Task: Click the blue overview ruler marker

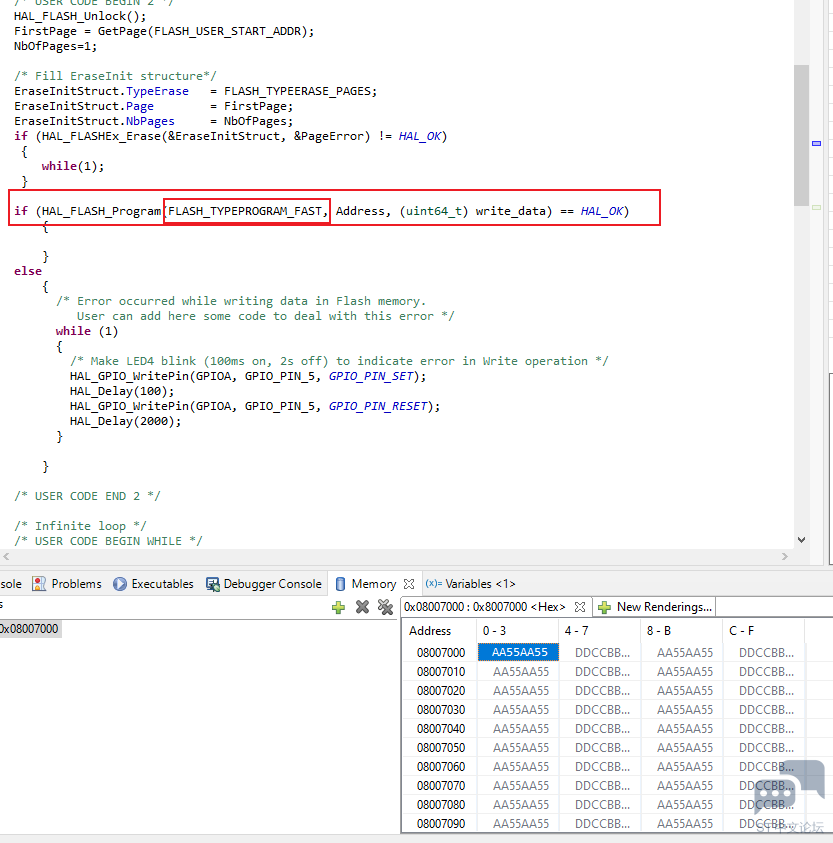Action: click(816, 144)
